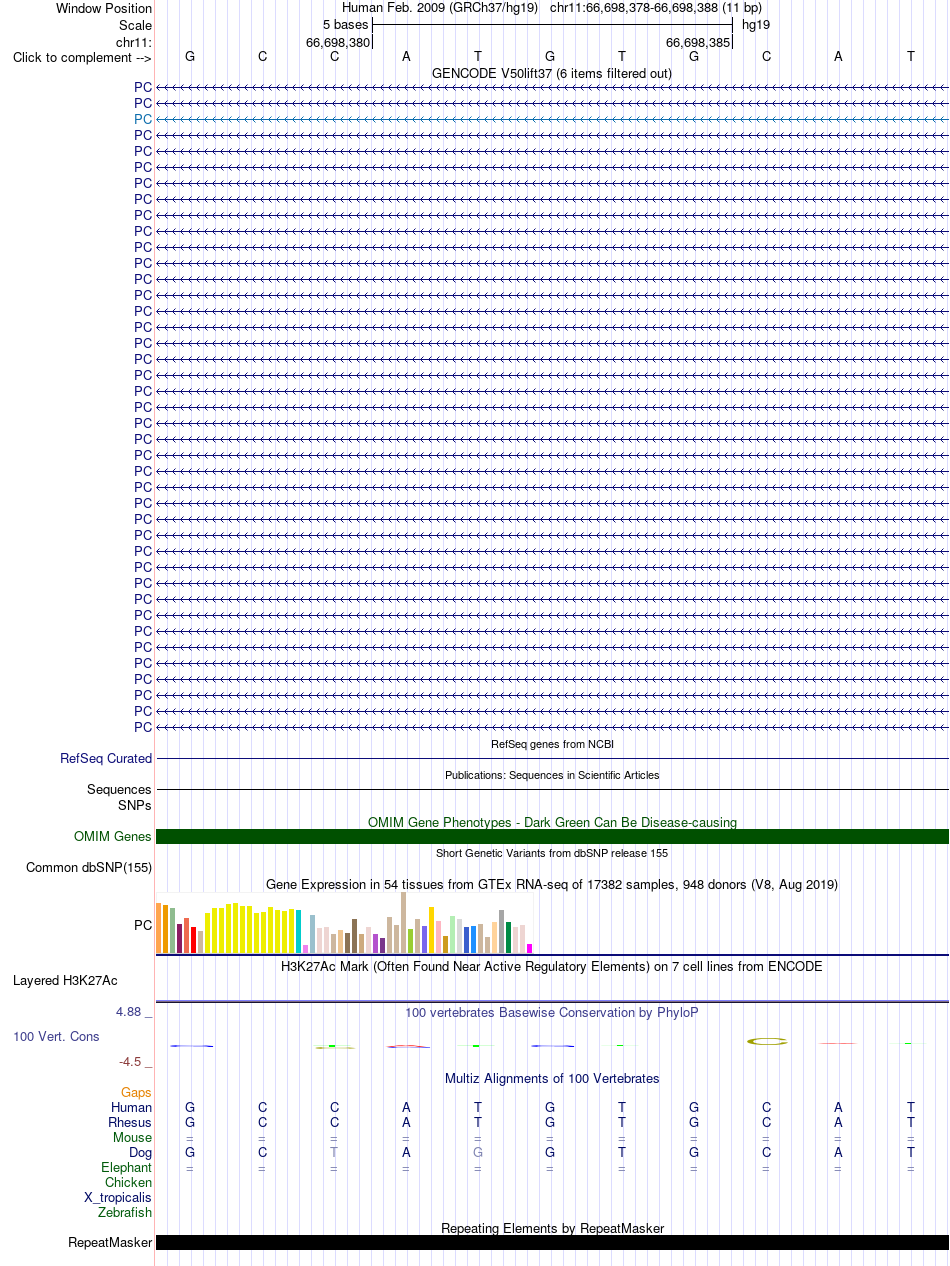Click the 'SNPs' track label
Image resolution: width=950 pixels, height=1266 pixels.
pos(135,805)
